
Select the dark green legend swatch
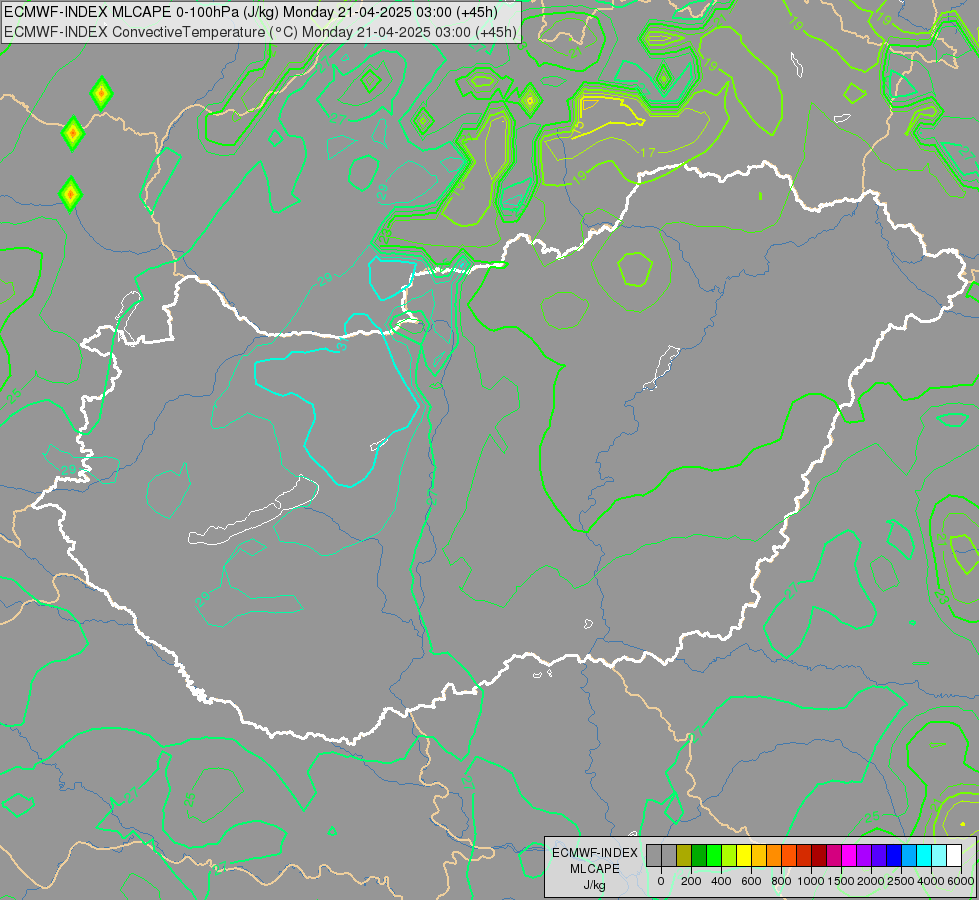pyautogui.click(x=699, y=855)
